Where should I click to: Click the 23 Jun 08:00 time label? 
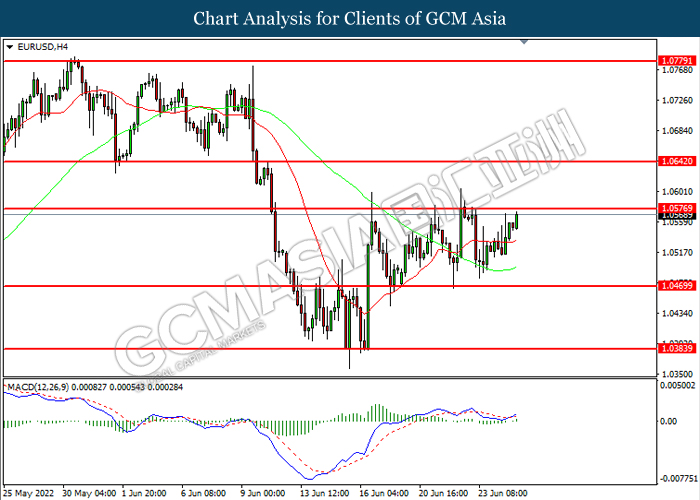coord(503,493)
